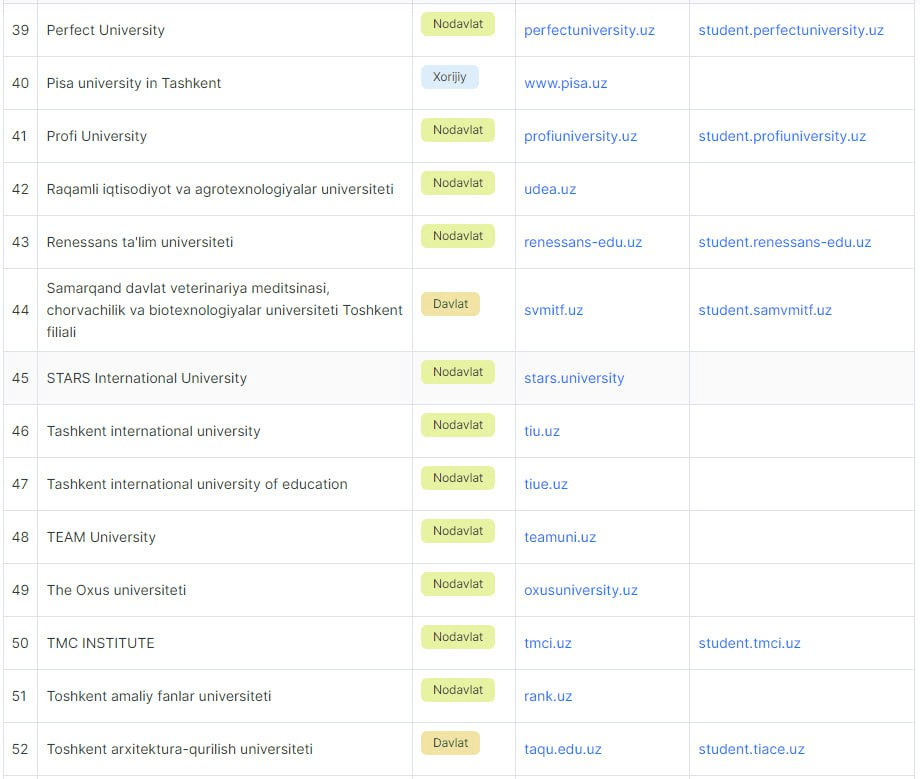920x779 pixels.
Task: Open the perfectuniversity.uz website link
Action: click(x=589, y=31)
